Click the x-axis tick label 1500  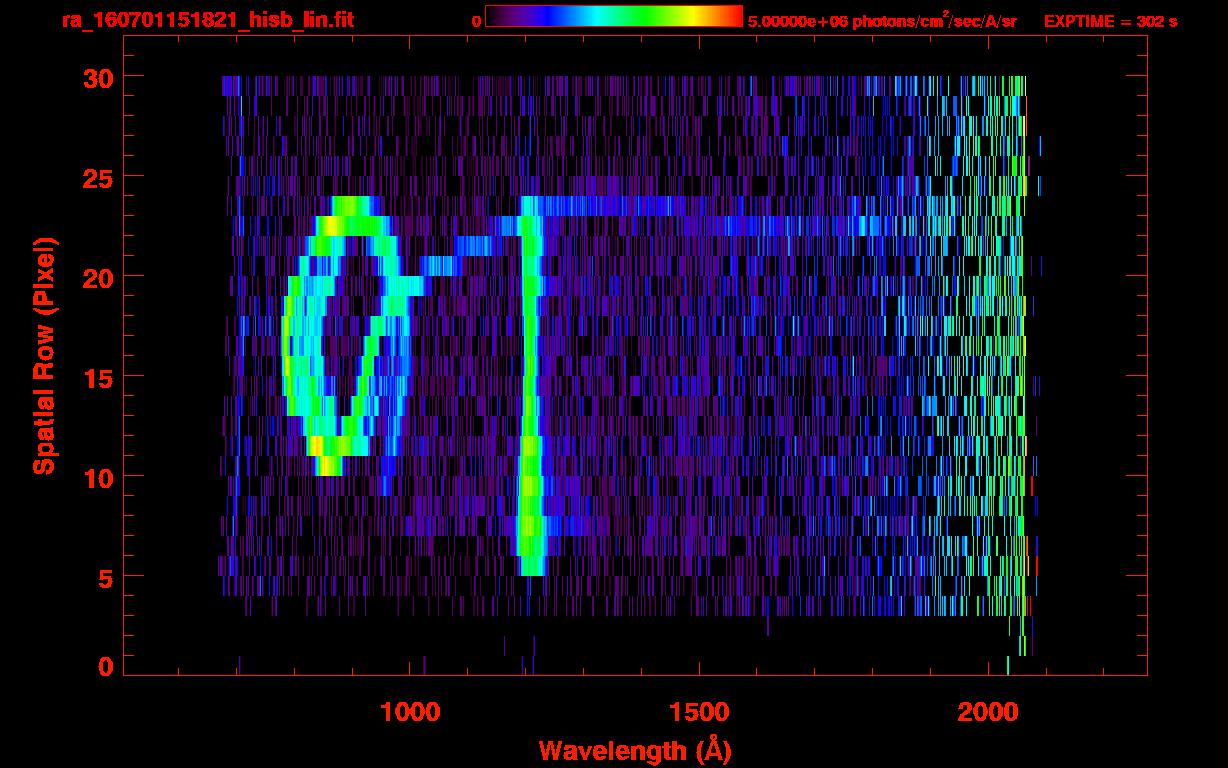699,712
